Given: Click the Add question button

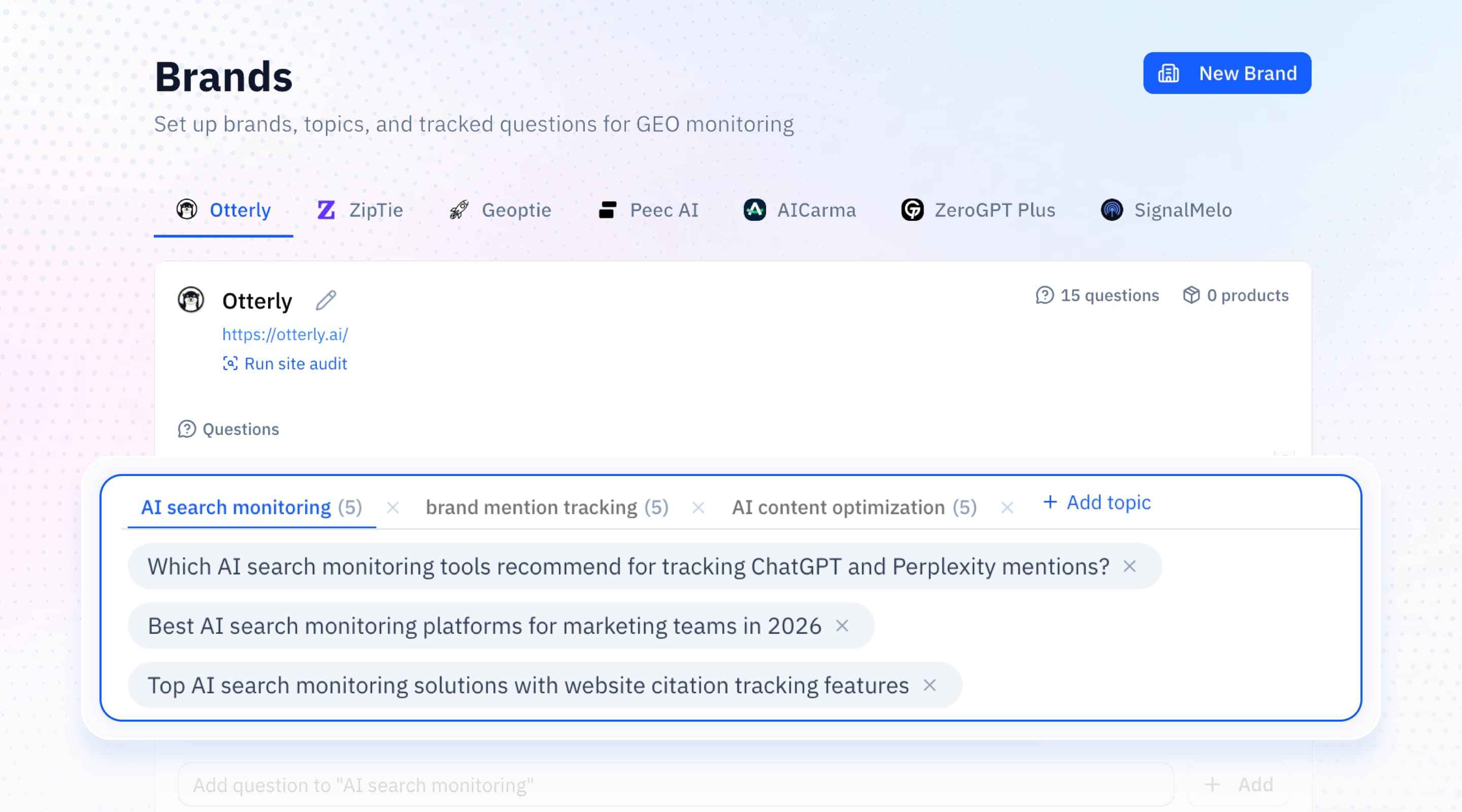Looking at the screenshot, I should tap(1239, 785).
